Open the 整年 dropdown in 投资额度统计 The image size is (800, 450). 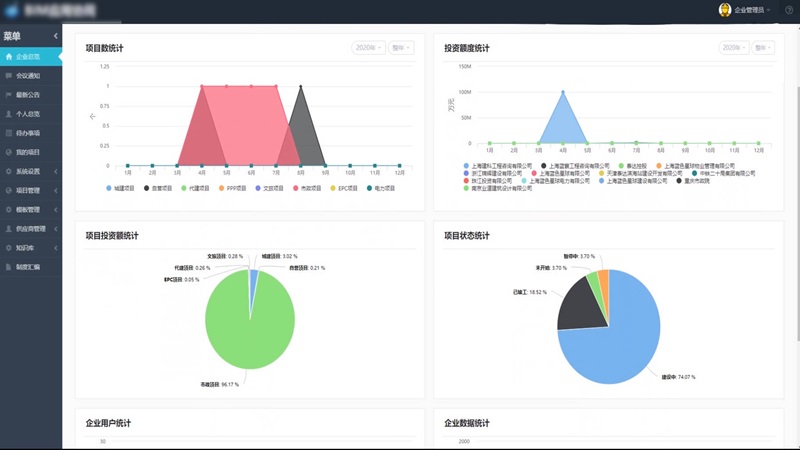763,47
